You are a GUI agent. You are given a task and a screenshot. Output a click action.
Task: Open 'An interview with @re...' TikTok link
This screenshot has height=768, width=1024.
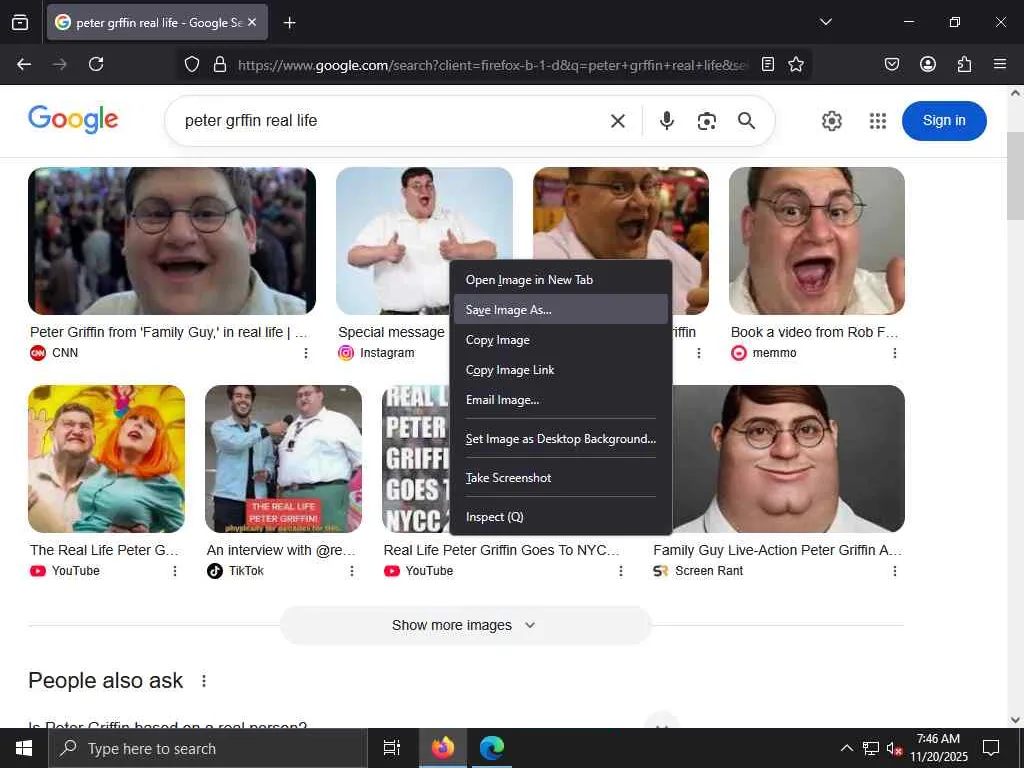[281, 550]
